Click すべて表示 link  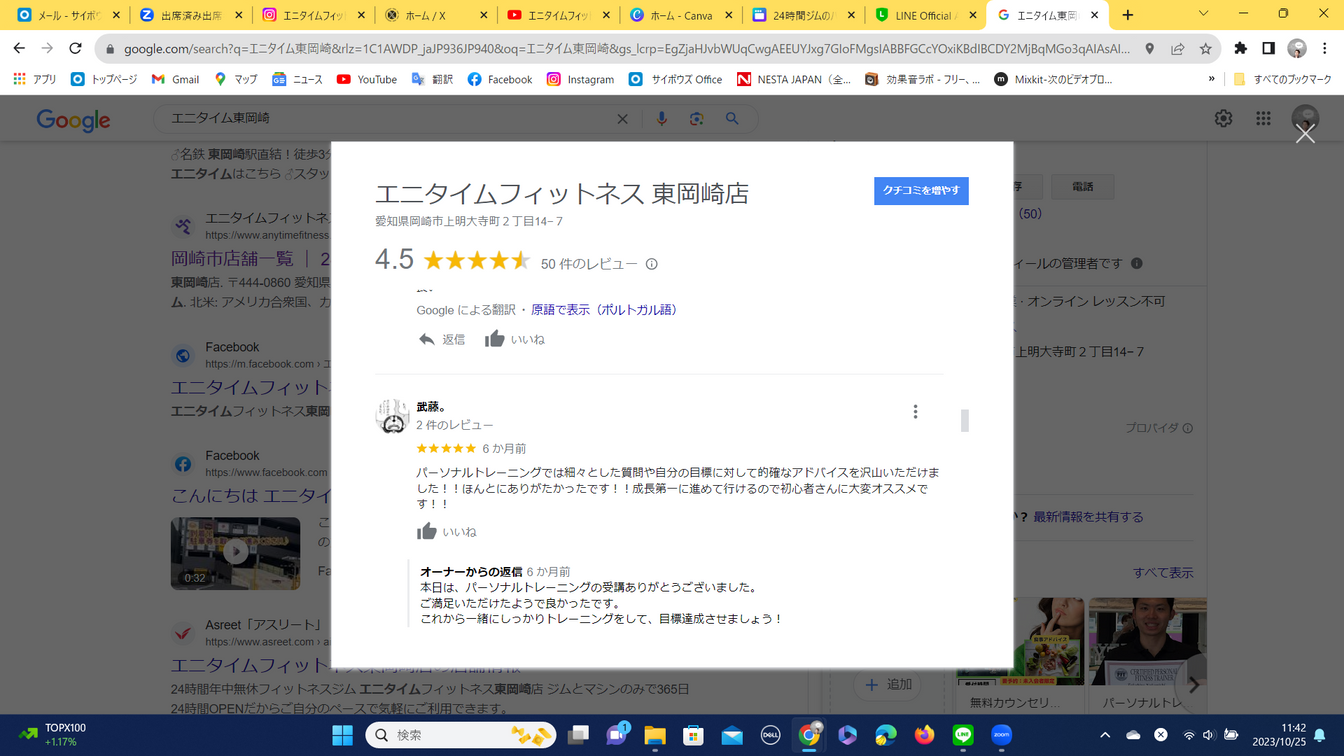point(1163,573)
